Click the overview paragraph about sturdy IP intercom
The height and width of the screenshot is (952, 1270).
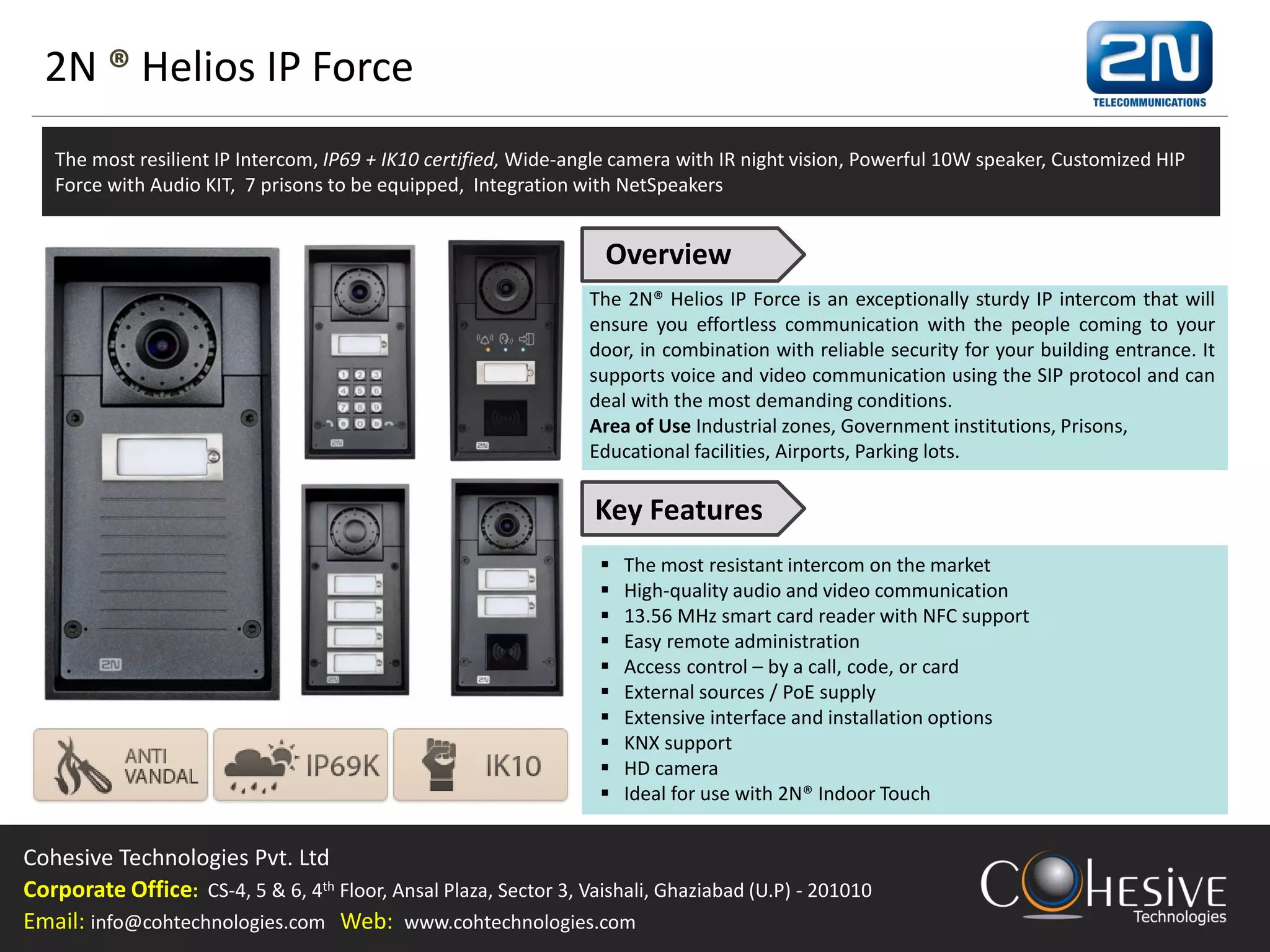click(x=902, y=350)
